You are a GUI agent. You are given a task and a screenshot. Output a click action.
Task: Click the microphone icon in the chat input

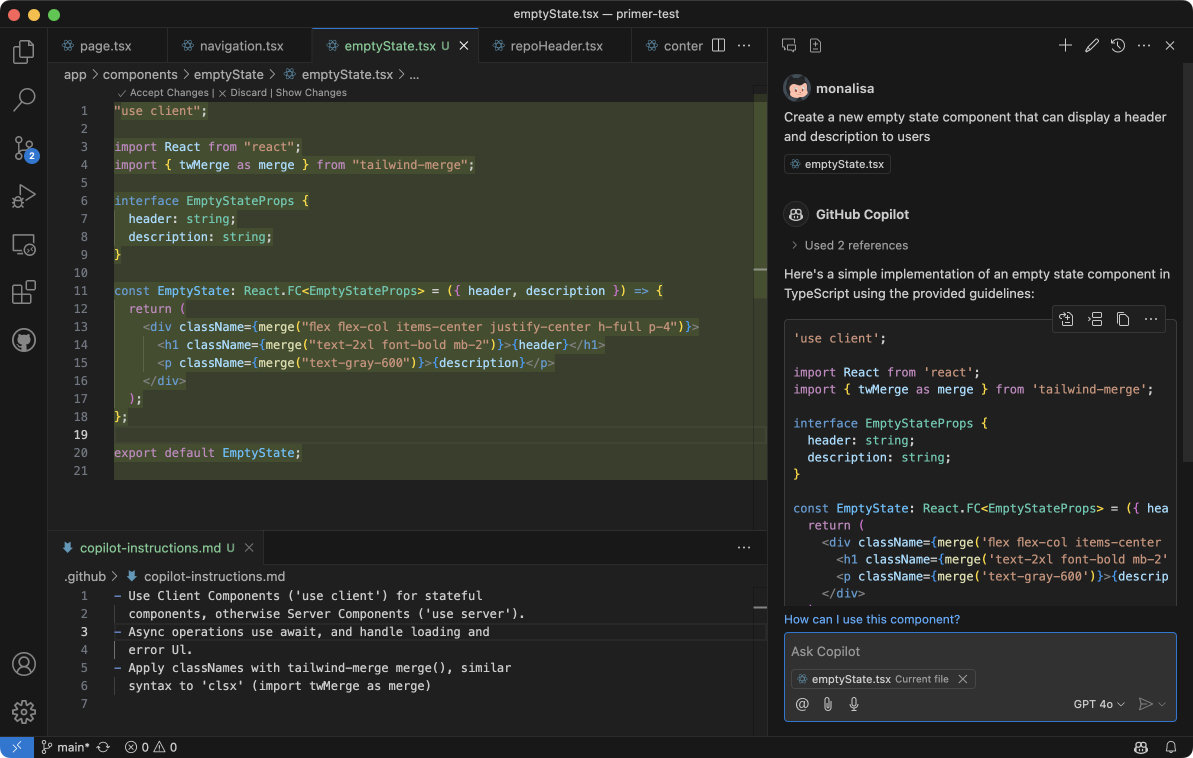[x=853, y=704]
